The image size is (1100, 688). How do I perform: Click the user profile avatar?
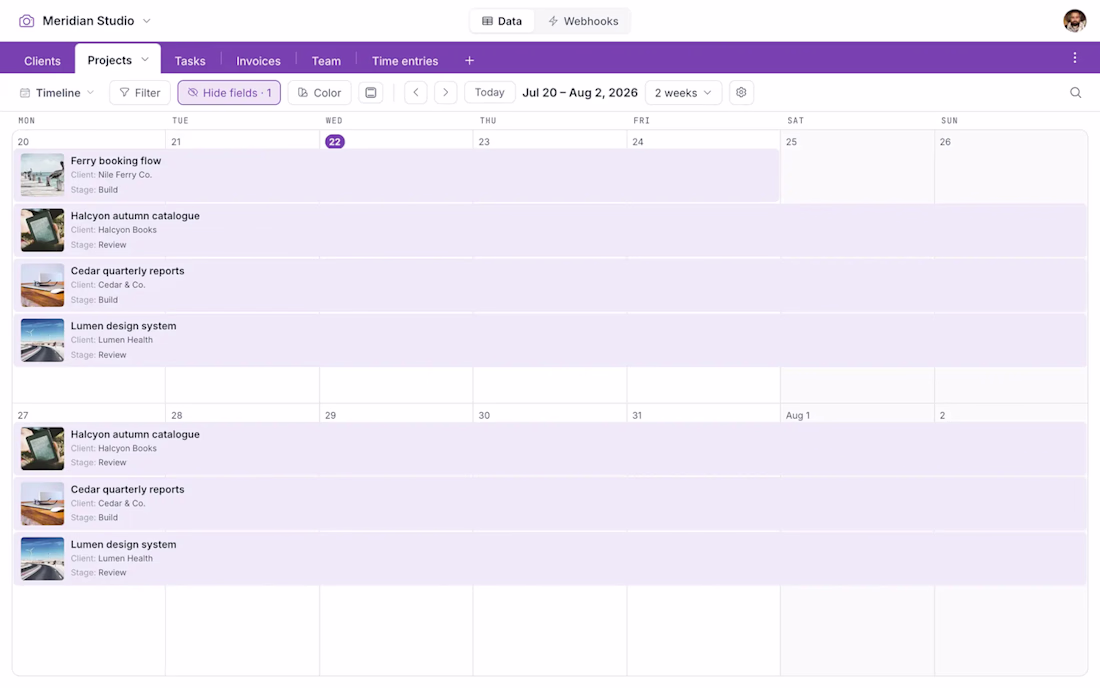[x=1074, y=21]
